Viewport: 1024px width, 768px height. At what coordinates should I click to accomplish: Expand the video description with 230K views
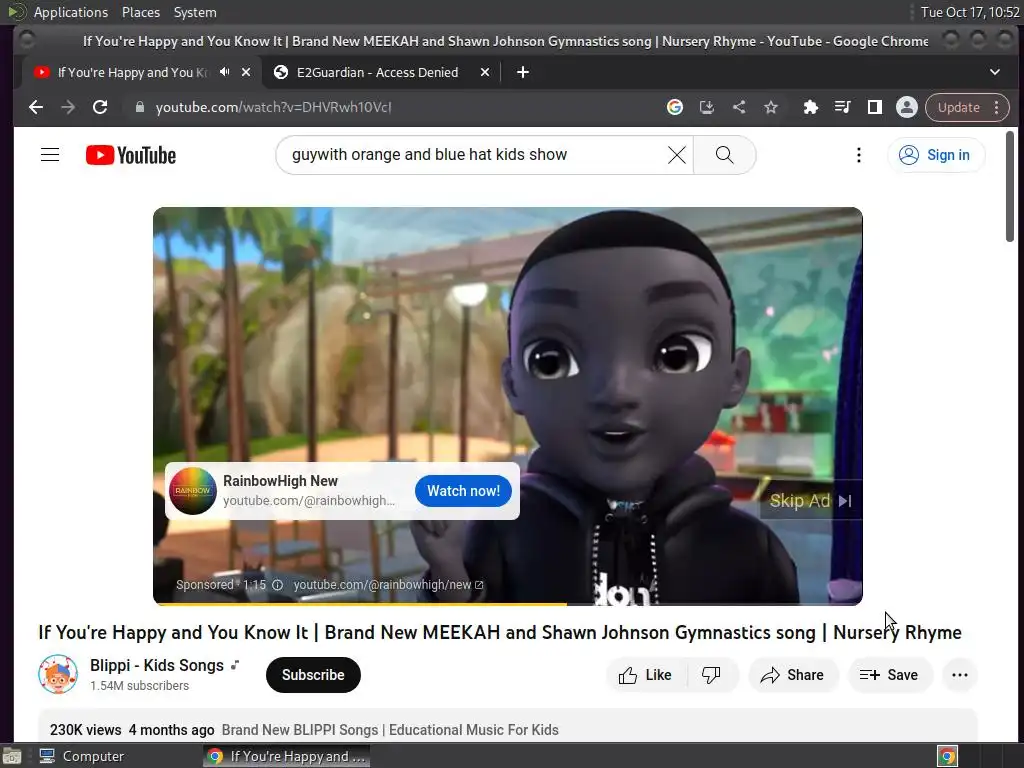click(x=507, y=726)
